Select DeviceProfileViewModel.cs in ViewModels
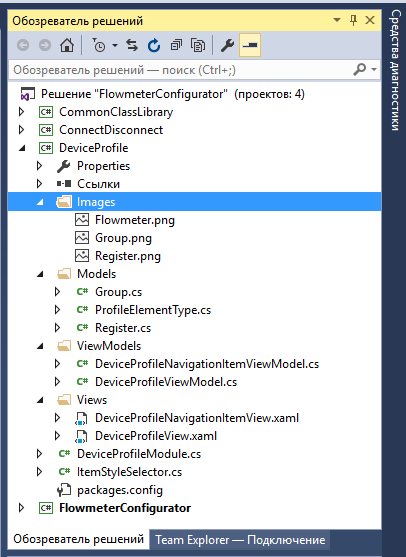The image size is (406, 557). (166, 382)
